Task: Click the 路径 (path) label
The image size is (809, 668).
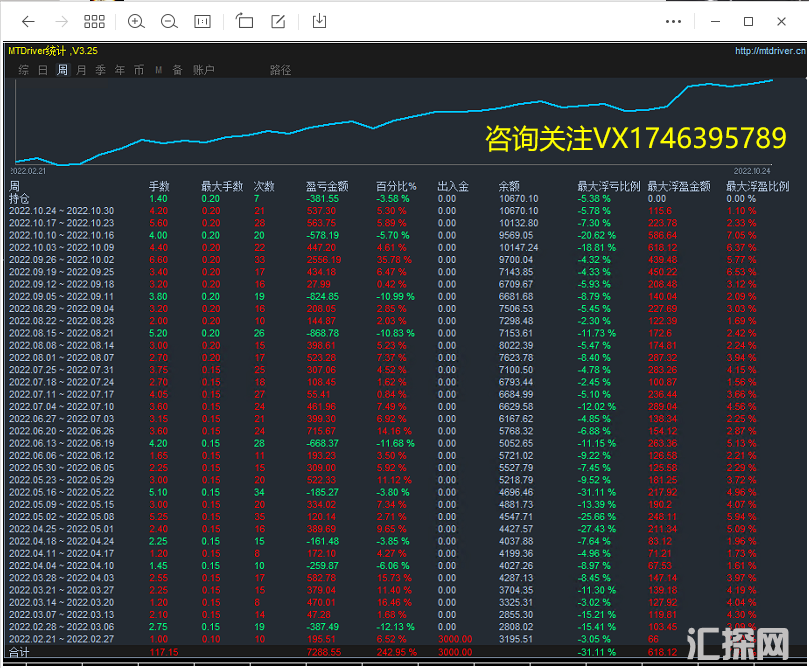Action: pyautogui.click(x=280, y=70)
